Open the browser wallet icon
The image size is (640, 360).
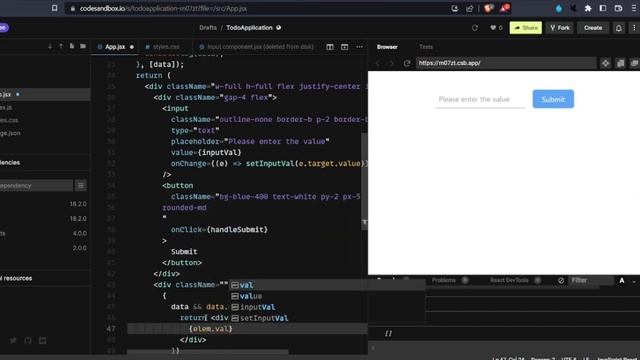tap(618, 8)
